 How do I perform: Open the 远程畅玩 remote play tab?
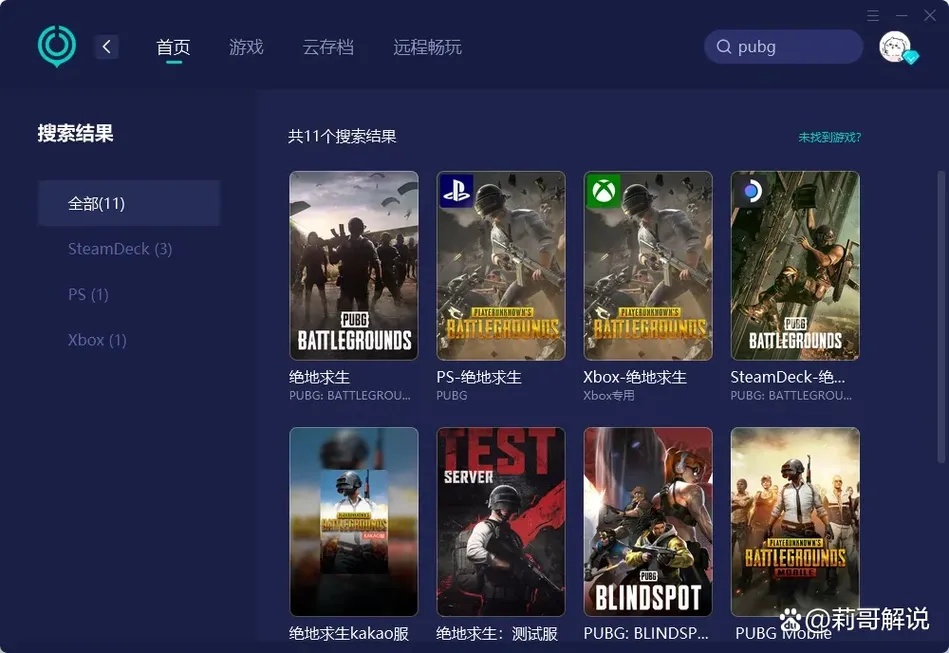point(427,47)
